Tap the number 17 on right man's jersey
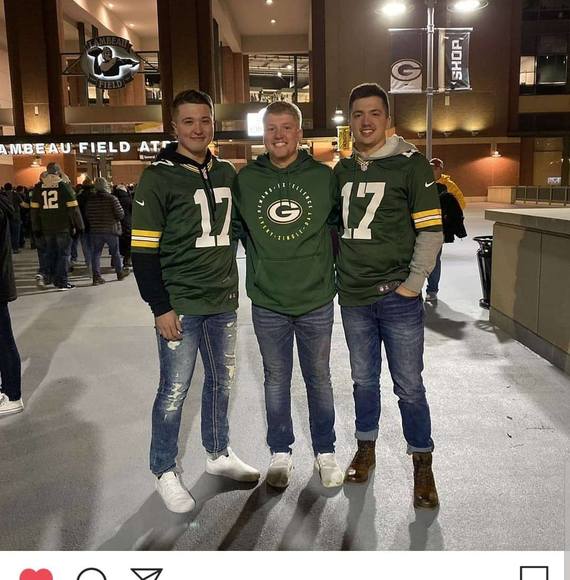 pyautogui.click(x=362, y=210)
